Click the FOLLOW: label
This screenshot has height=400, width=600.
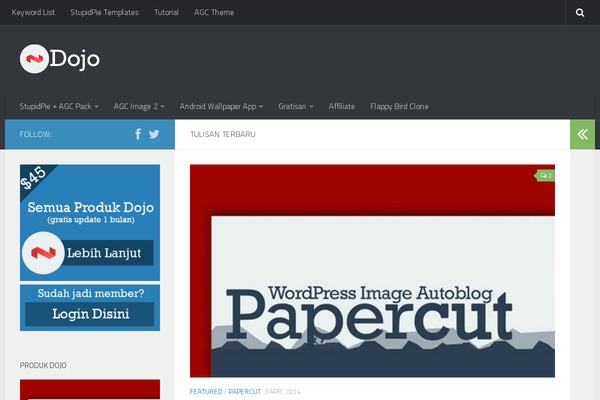pos(36,134)
